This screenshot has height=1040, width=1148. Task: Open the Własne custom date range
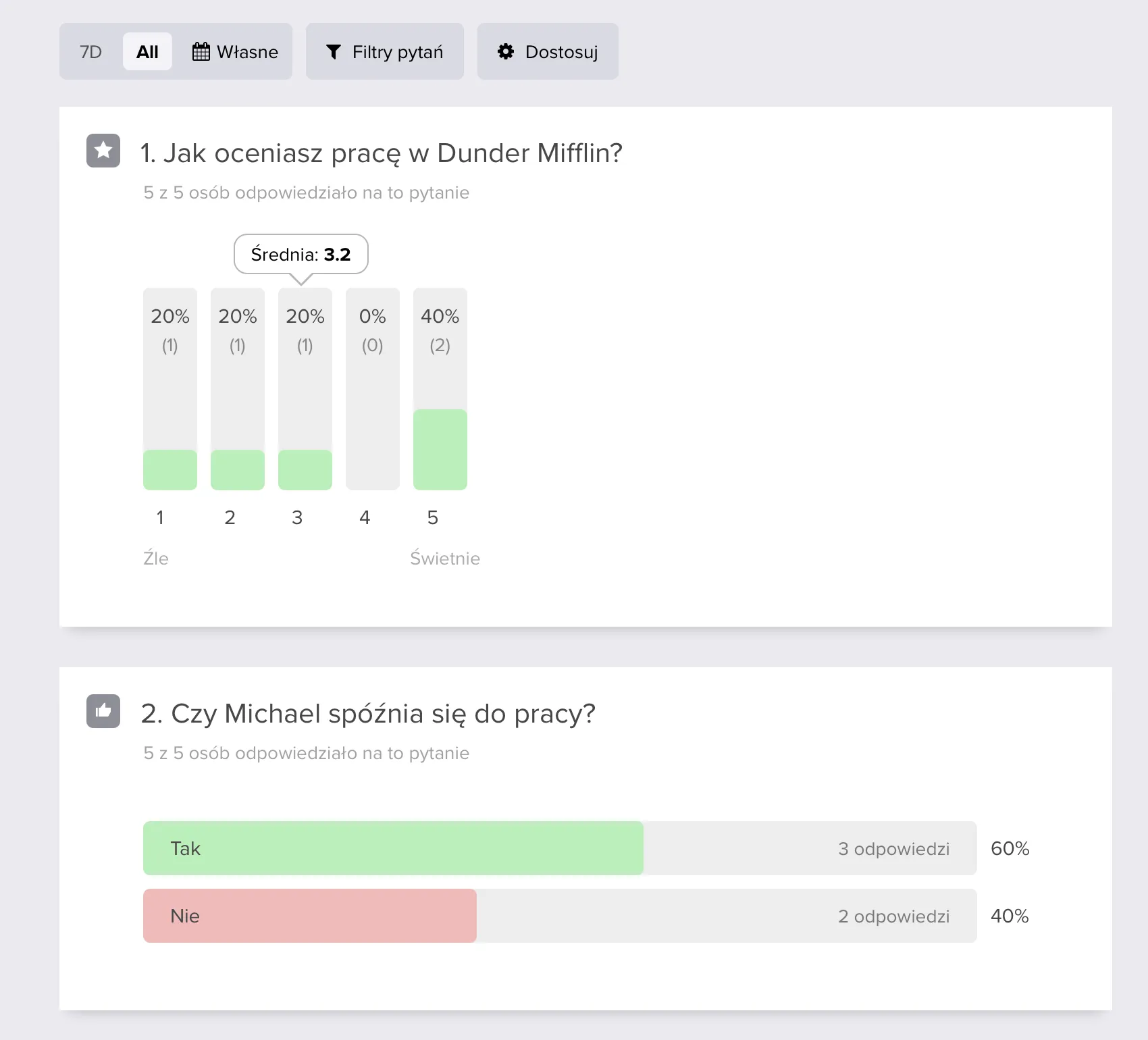[235, 51]
